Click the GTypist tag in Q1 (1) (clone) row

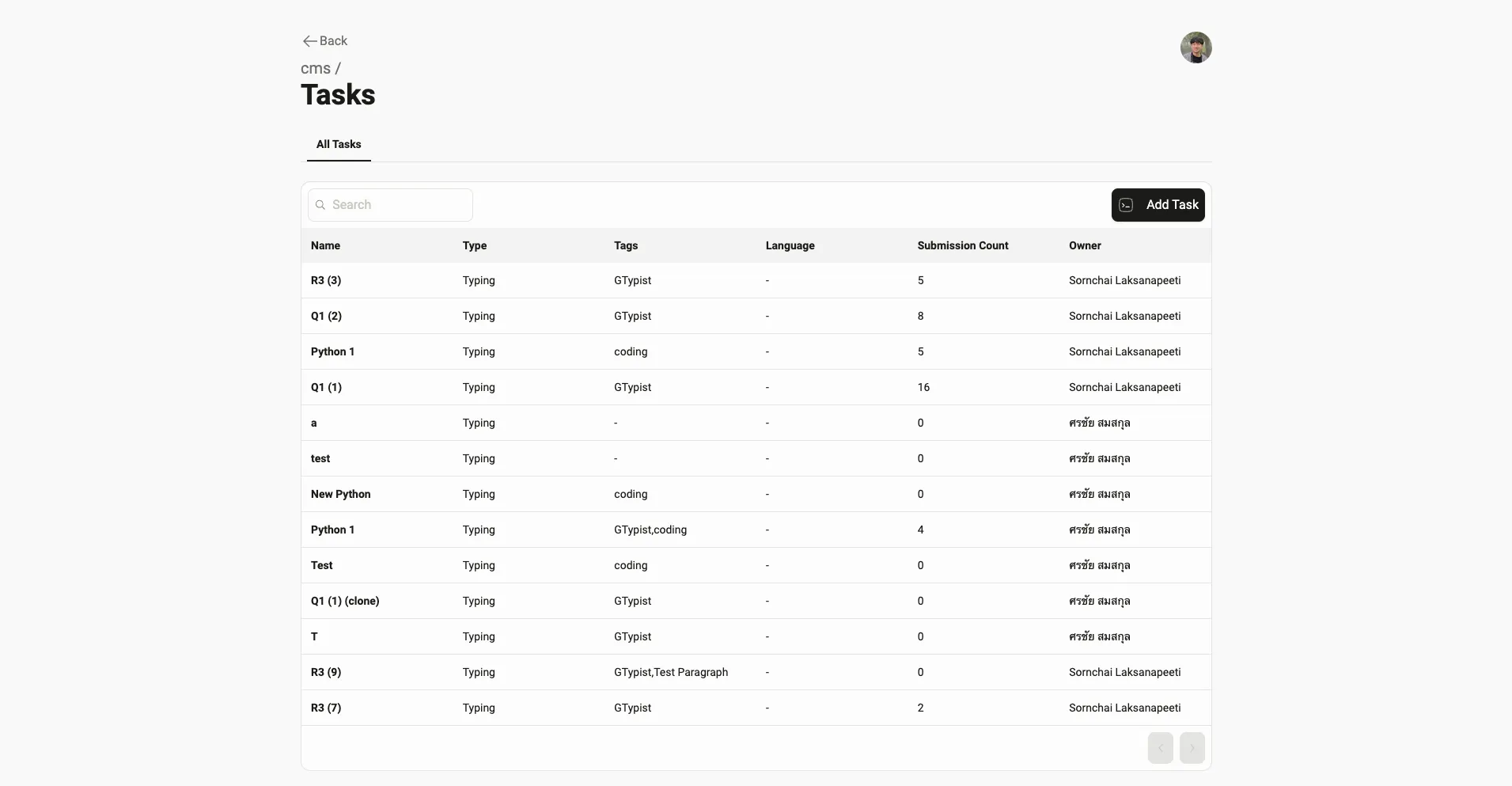[632, 601]
